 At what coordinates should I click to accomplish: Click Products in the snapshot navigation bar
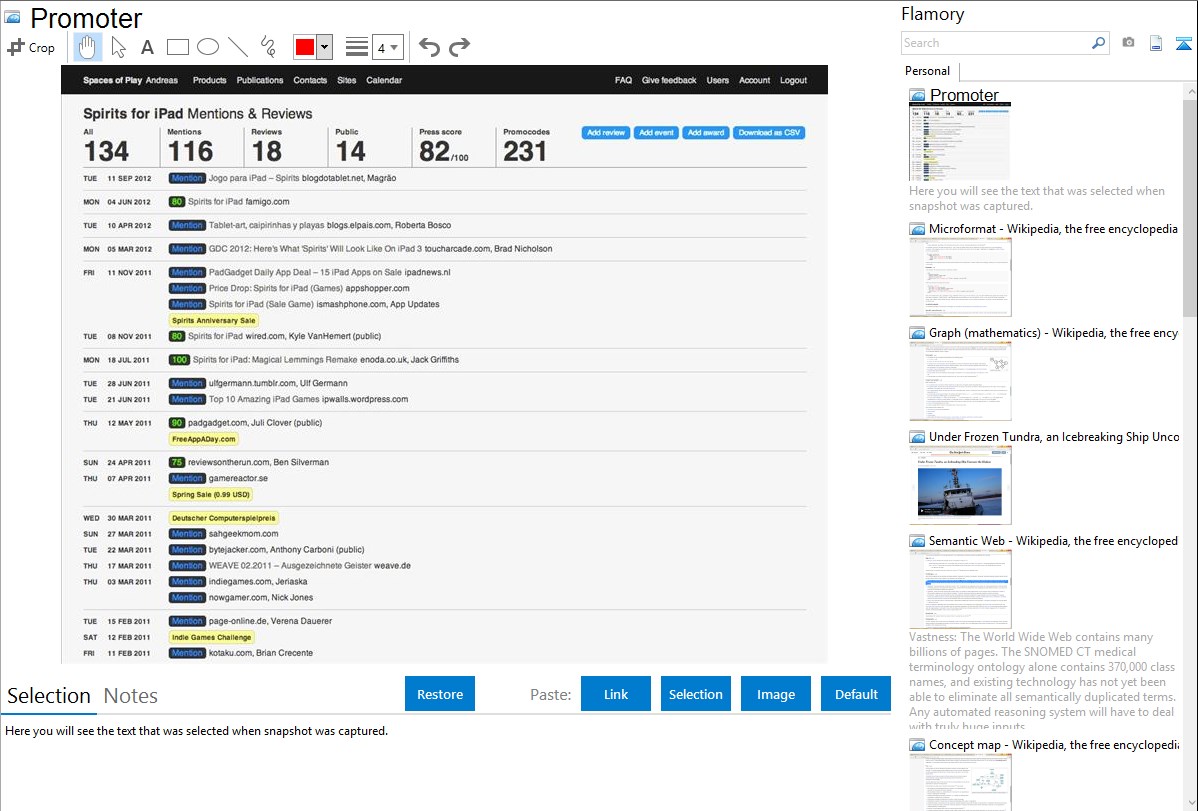(209, 80)
